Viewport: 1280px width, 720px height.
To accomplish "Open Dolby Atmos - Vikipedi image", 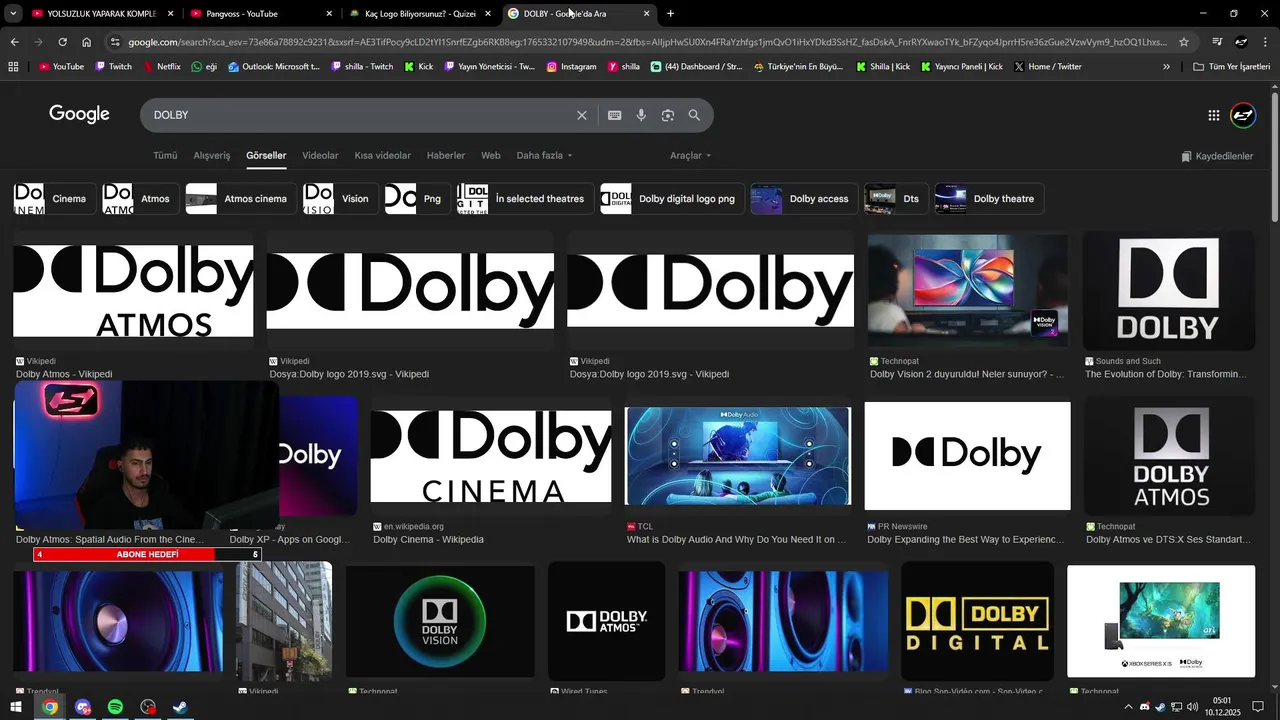I will tap(133, 291).
